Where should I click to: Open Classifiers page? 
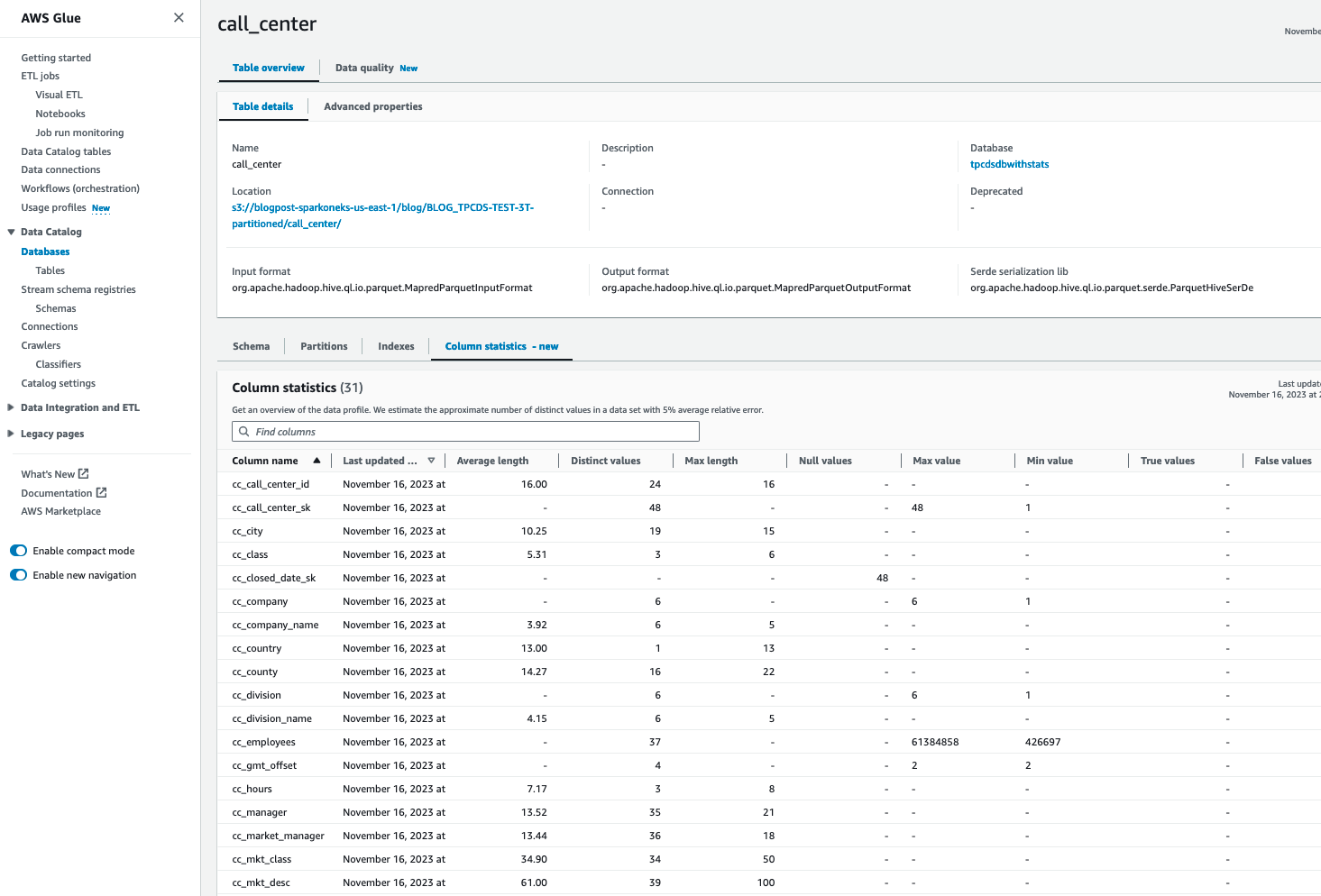click(x=58, y=364)
